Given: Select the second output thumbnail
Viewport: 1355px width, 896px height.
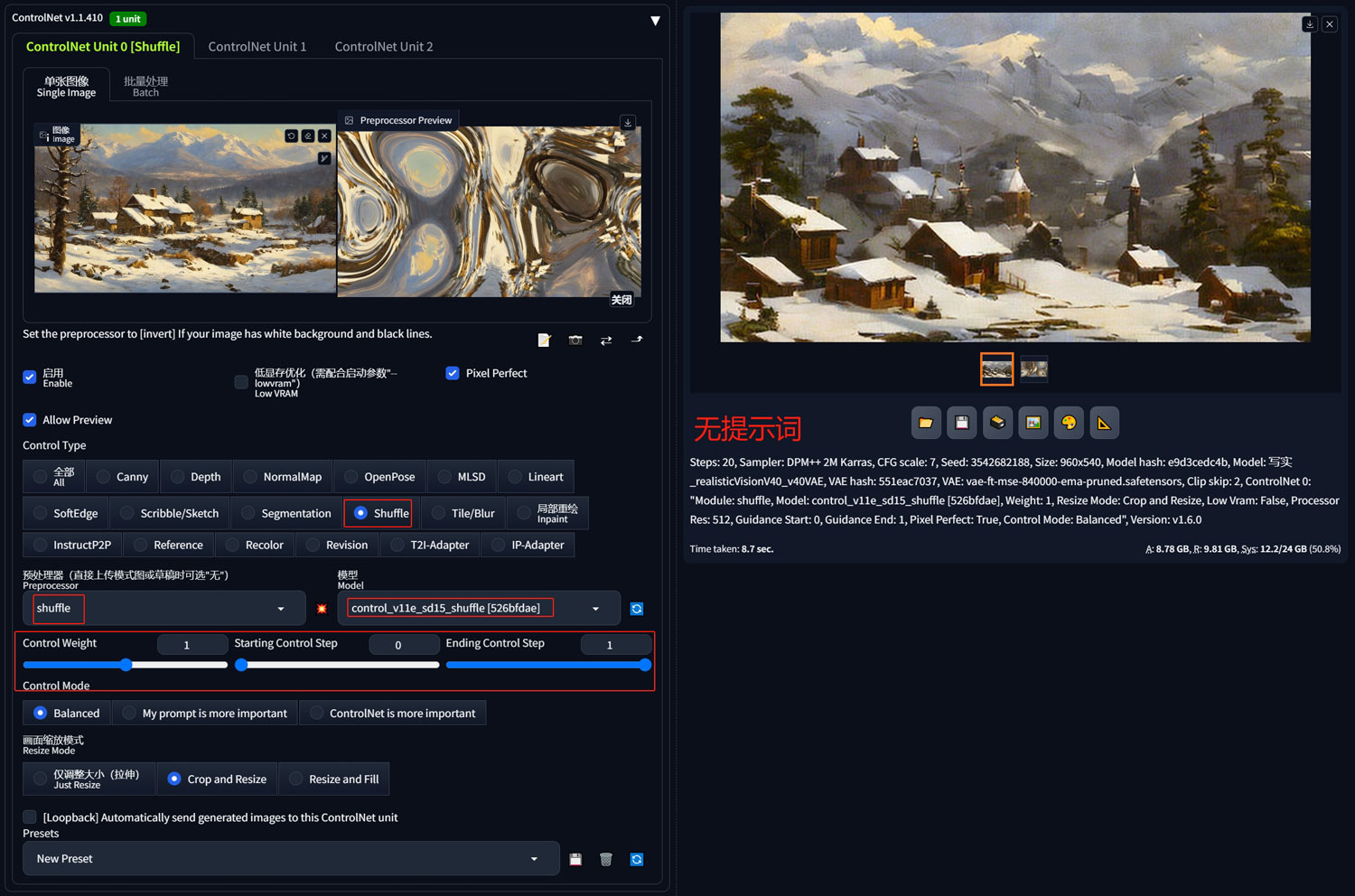Looking at the screenshot, I should point(1033,369).
